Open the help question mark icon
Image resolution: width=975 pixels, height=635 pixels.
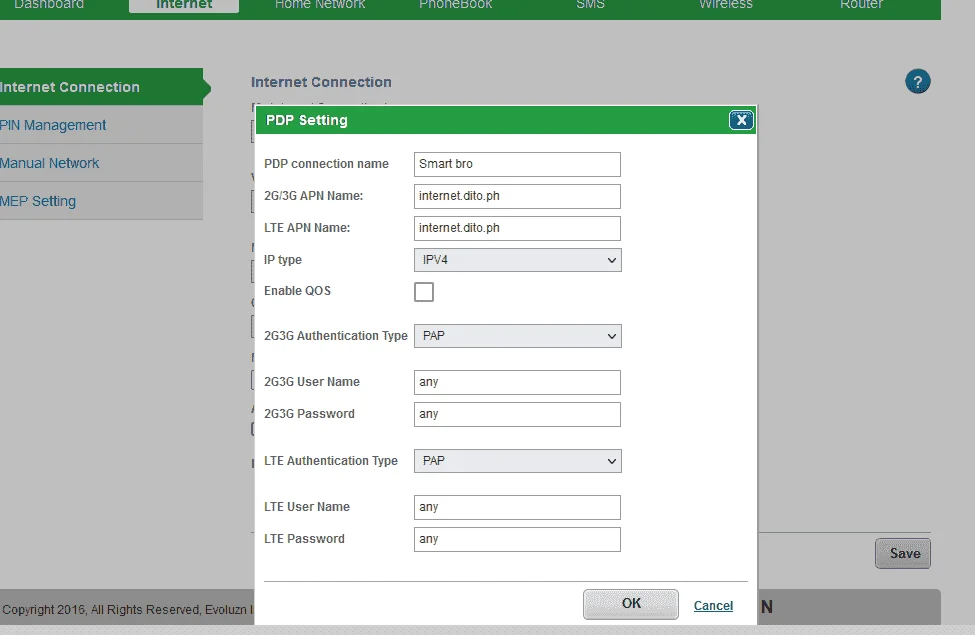point(917,81)
